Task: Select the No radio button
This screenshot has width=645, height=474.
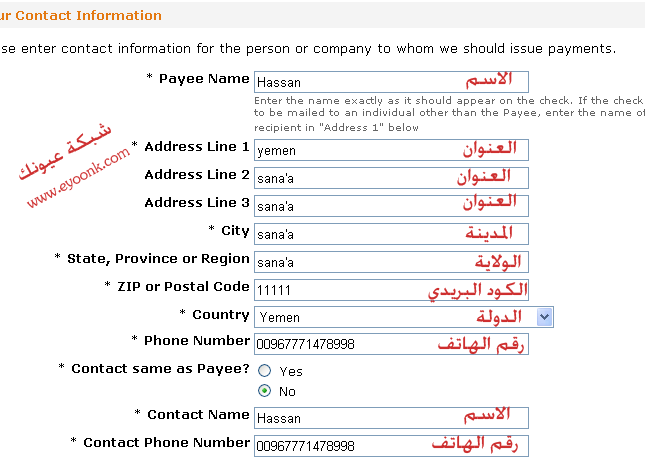Action: tap(264, 390)
